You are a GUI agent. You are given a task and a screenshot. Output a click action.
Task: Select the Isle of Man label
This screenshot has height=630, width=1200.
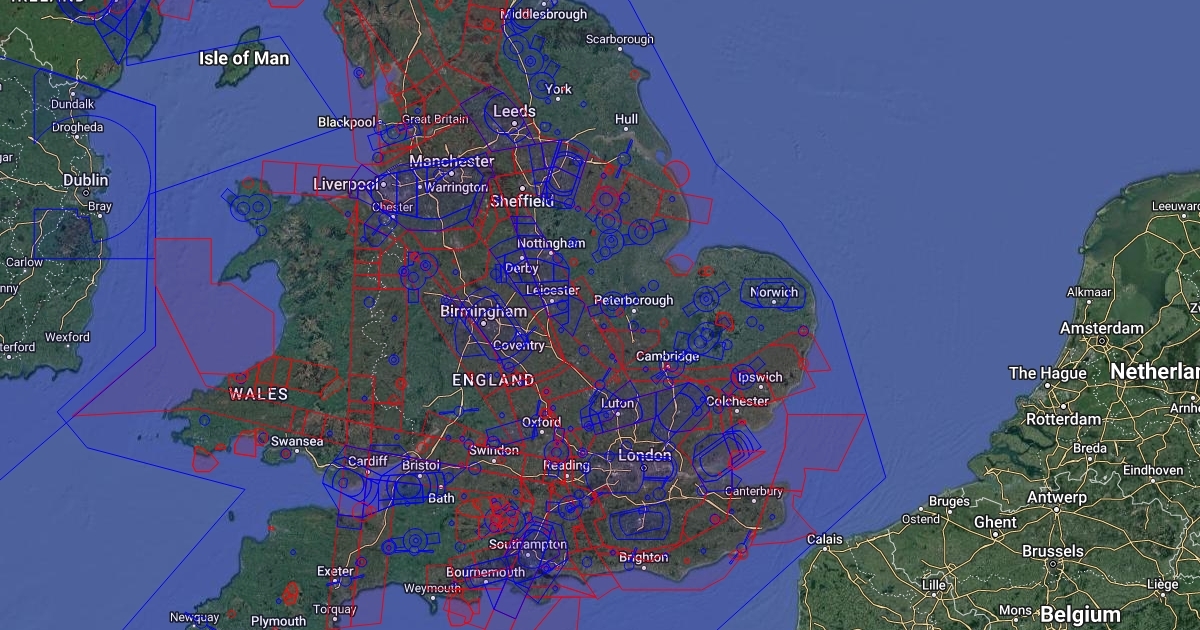pyautogui.click(x=244, y=58)
